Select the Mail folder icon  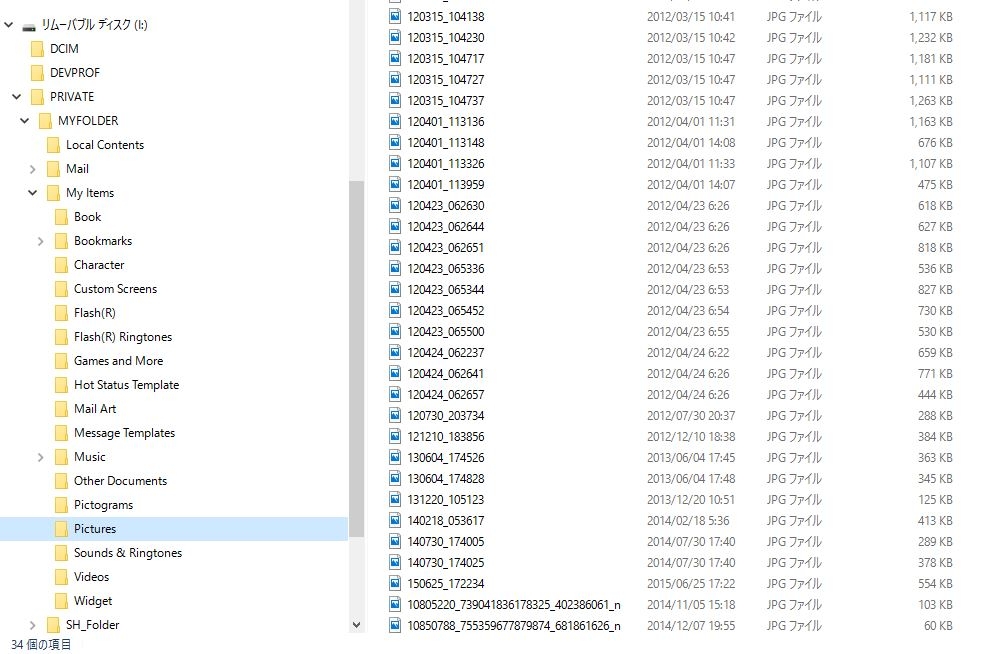coord(53,169)
